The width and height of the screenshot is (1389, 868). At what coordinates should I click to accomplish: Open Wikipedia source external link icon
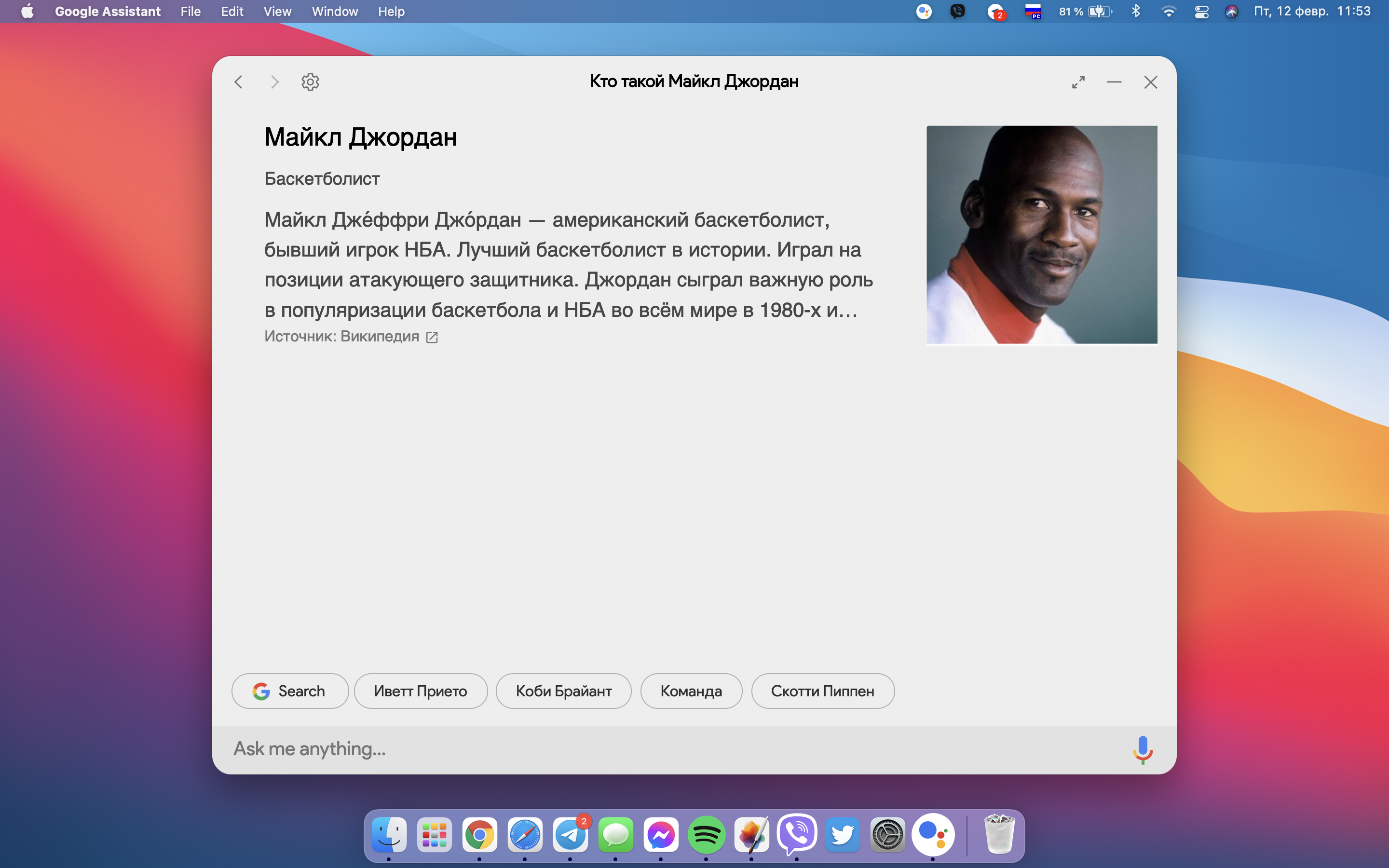[432, 338]
